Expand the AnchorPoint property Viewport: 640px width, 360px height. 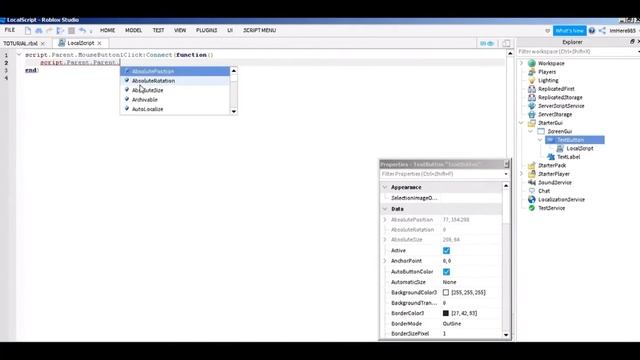[385, 260]
